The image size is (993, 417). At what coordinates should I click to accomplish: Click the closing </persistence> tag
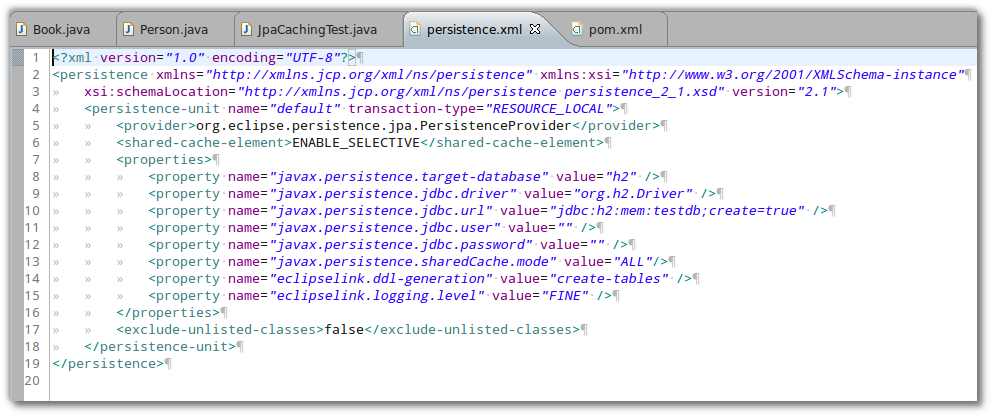tap(107, 363)
